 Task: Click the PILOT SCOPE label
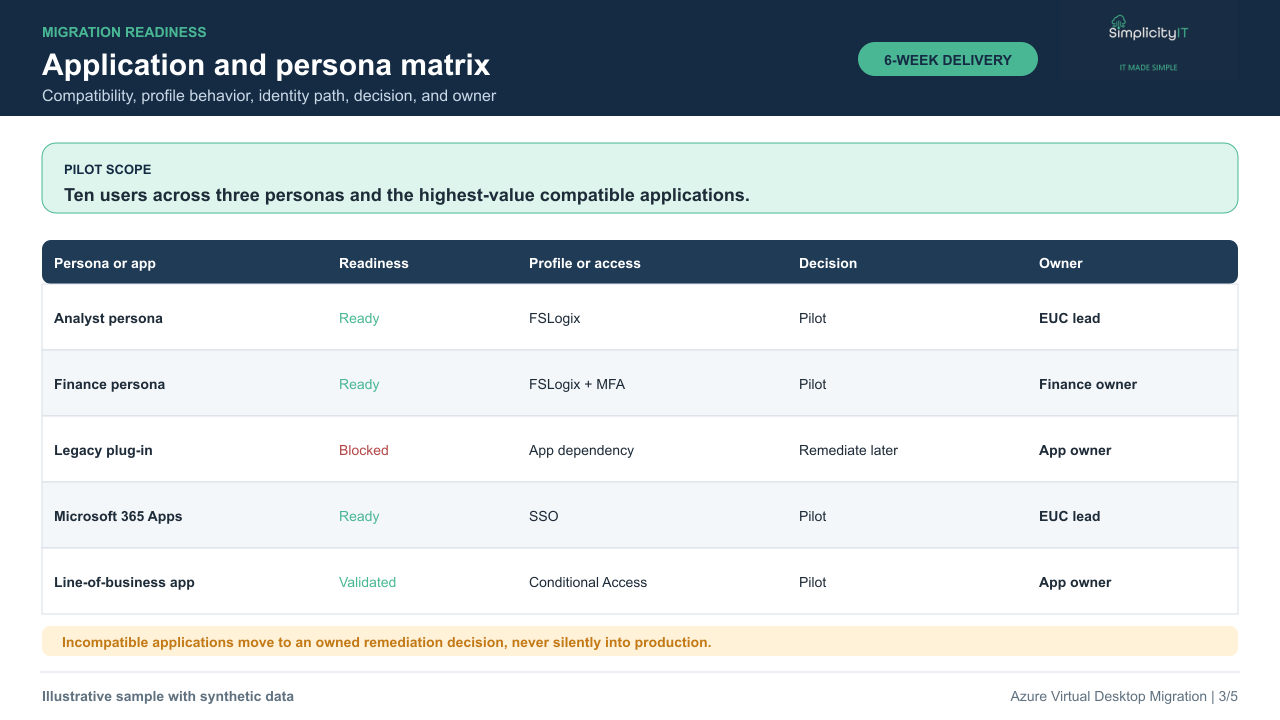tap(108, 170)
